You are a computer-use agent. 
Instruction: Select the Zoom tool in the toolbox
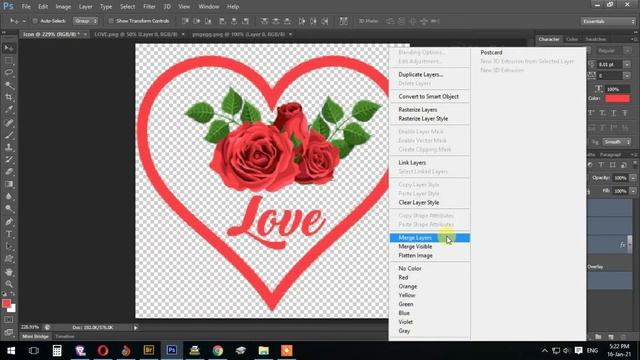click(9, 284)
